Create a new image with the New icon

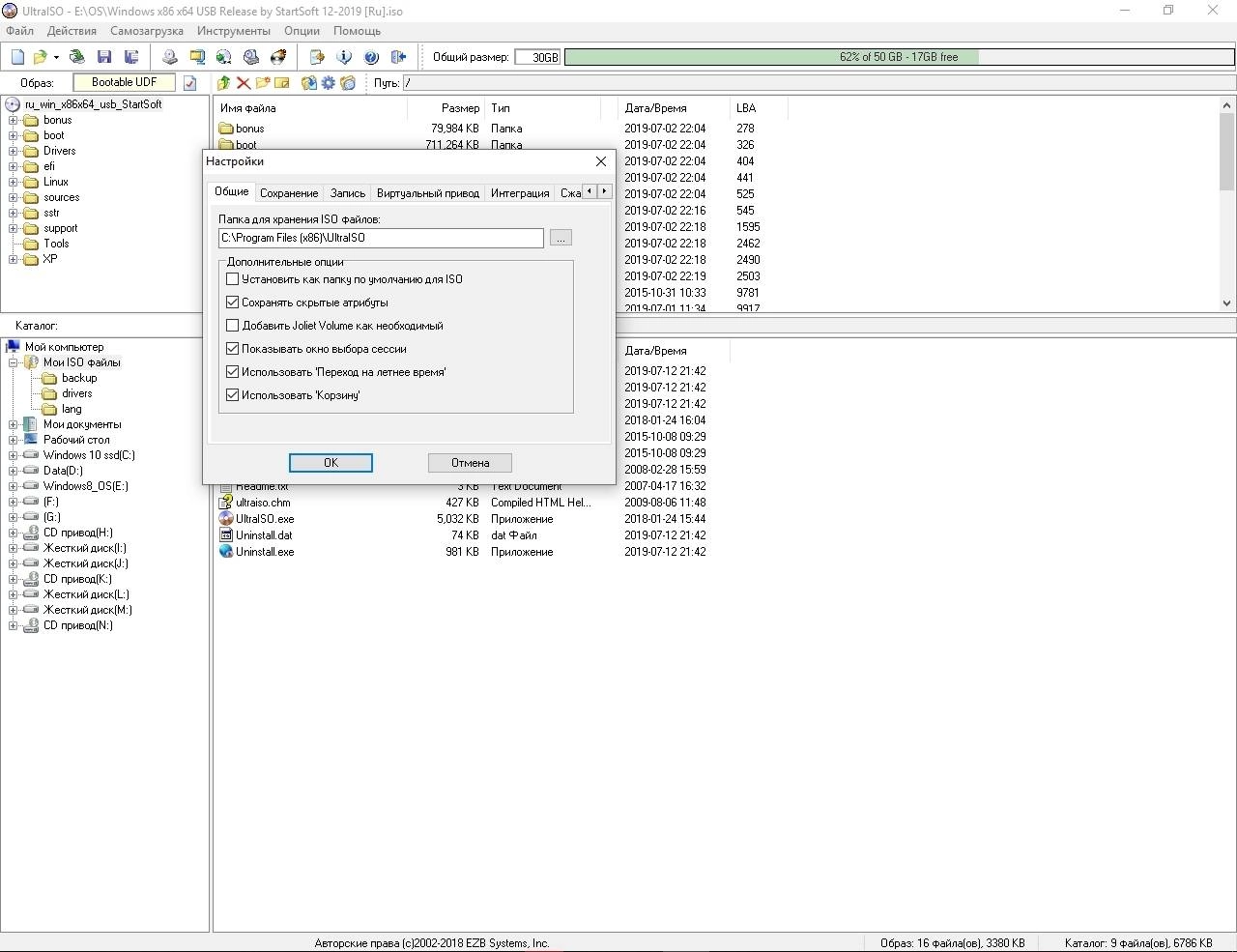tap(17, 57)
